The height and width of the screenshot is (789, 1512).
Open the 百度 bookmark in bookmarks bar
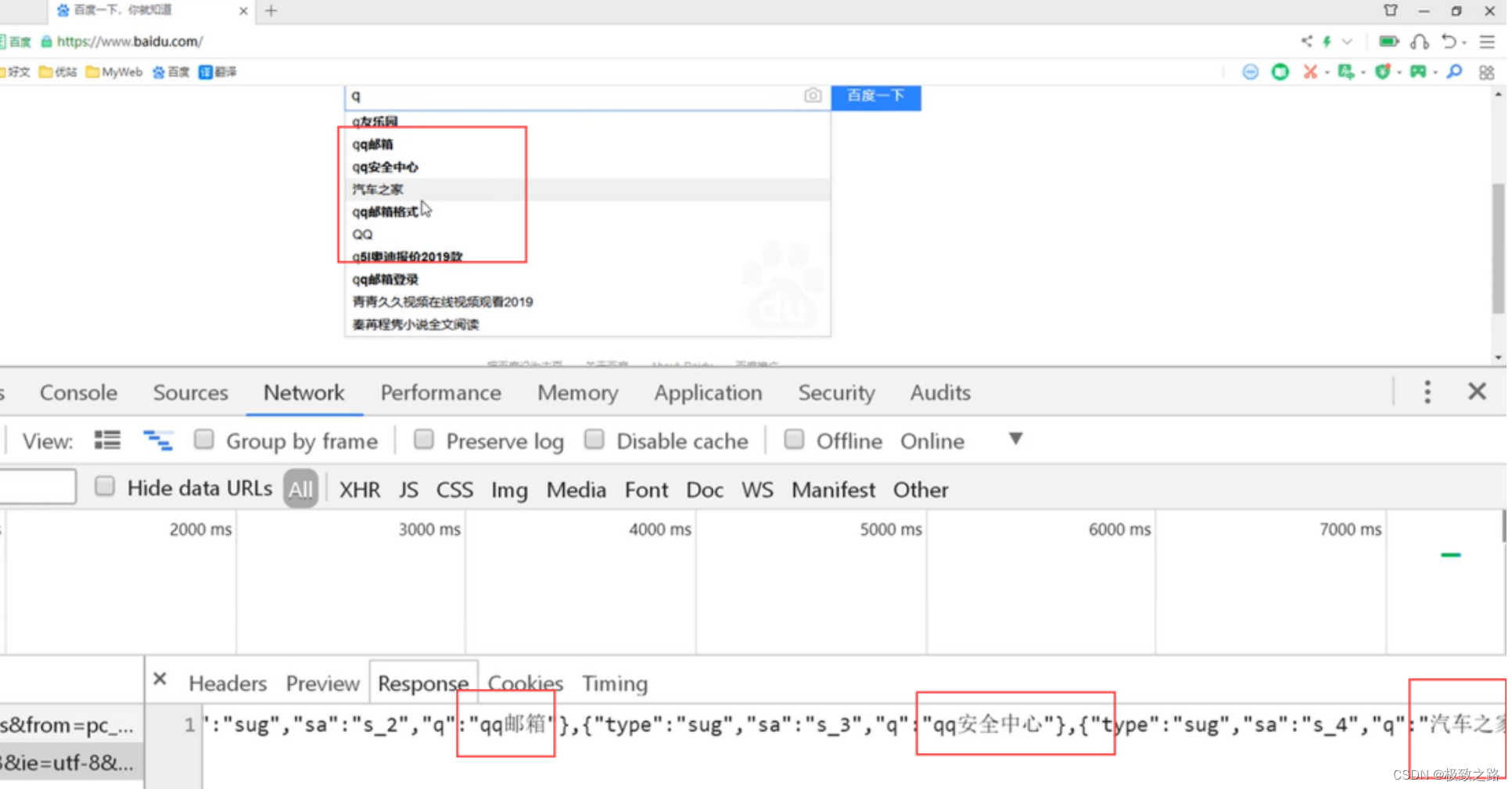click(x=171, y=72)
